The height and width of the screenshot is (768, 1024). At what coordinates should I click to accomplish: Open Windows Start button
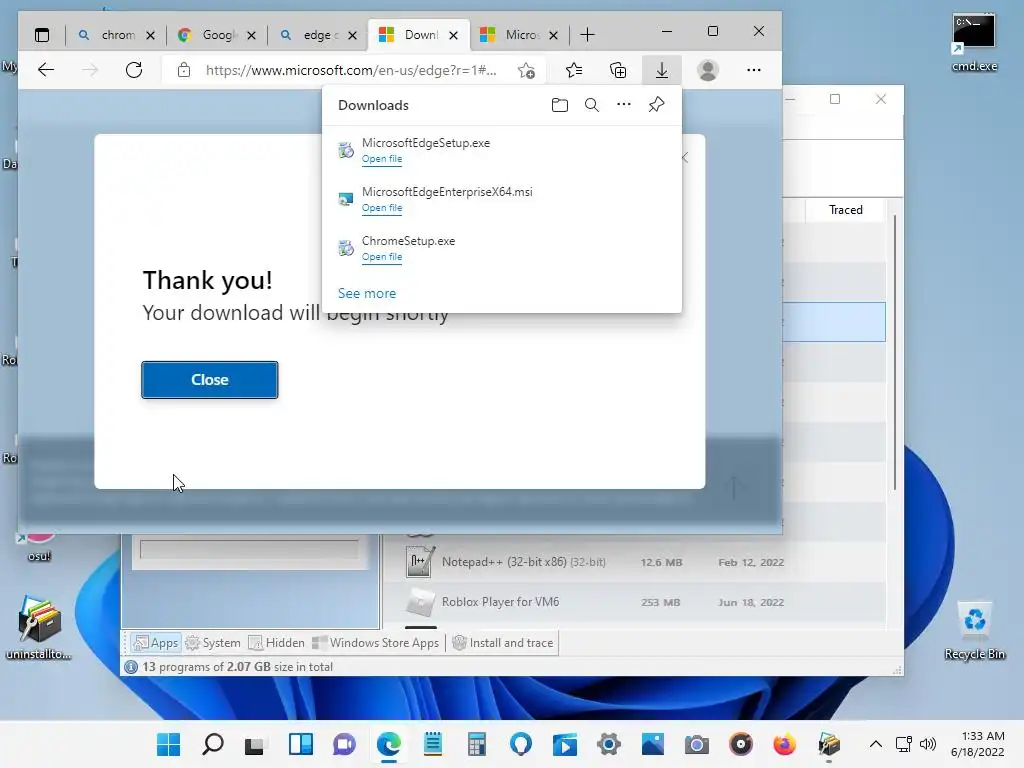(168, 744)
